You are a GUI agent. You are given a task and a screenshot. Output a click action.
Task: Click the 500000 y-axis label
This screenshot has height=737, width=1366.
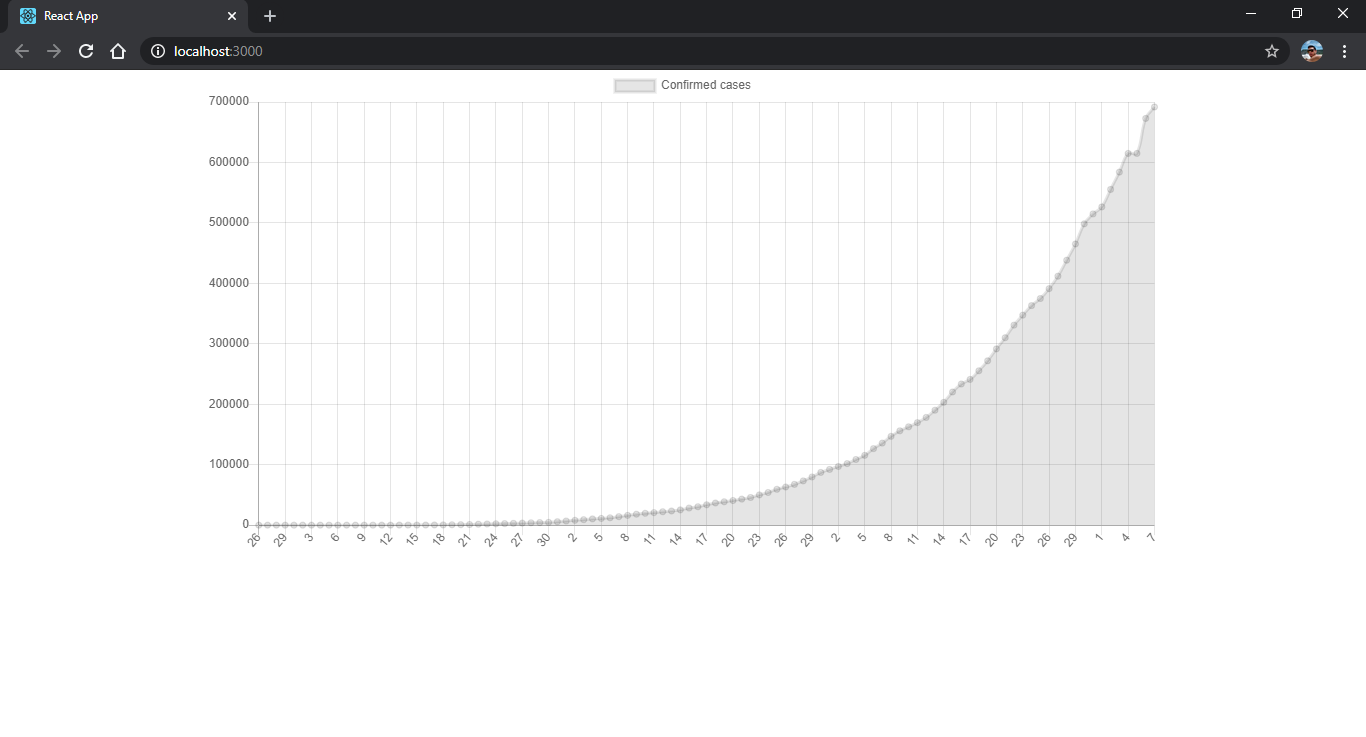coord(229,222)
